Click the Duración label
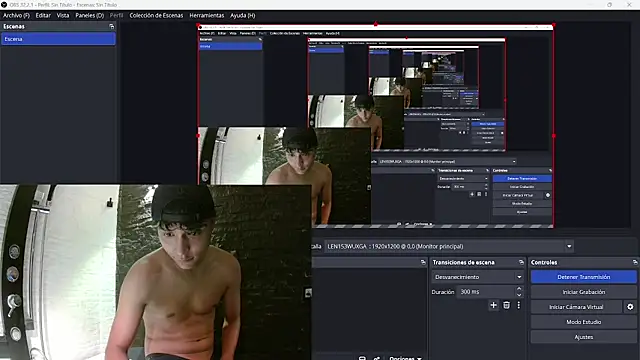The width and height of the screenshot is (640, 360). click(443, 292)
